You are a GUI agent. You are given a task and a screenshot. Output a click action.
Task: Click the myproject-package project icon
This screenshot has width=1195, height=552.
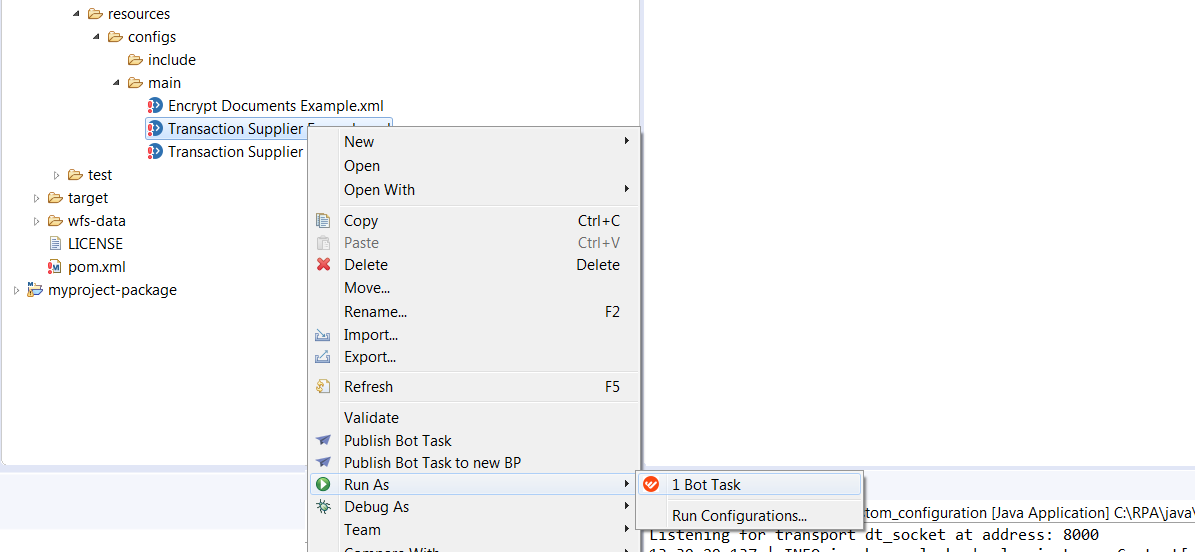coord(35,290)
